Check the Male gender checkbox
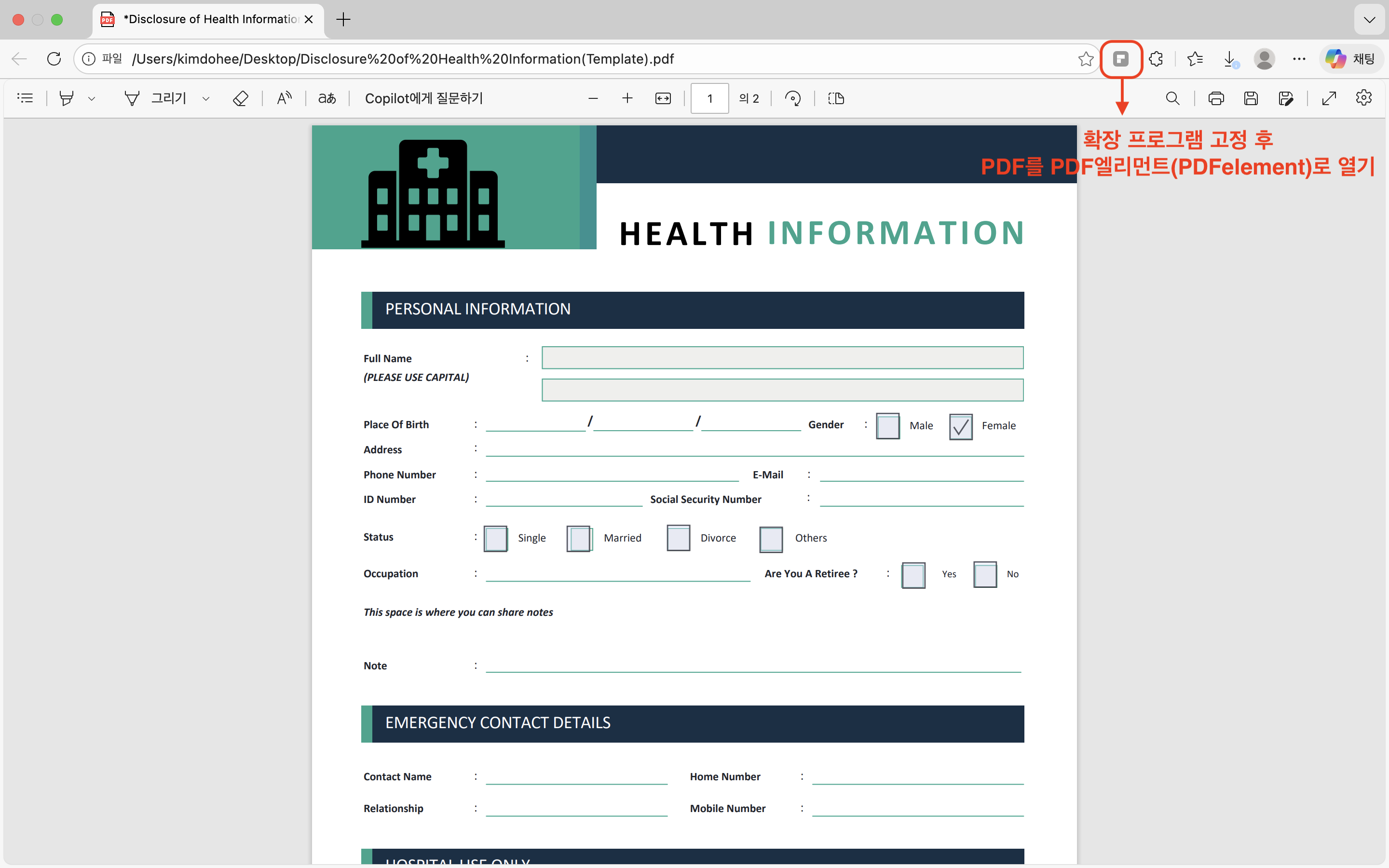 [x=887, y=426]
